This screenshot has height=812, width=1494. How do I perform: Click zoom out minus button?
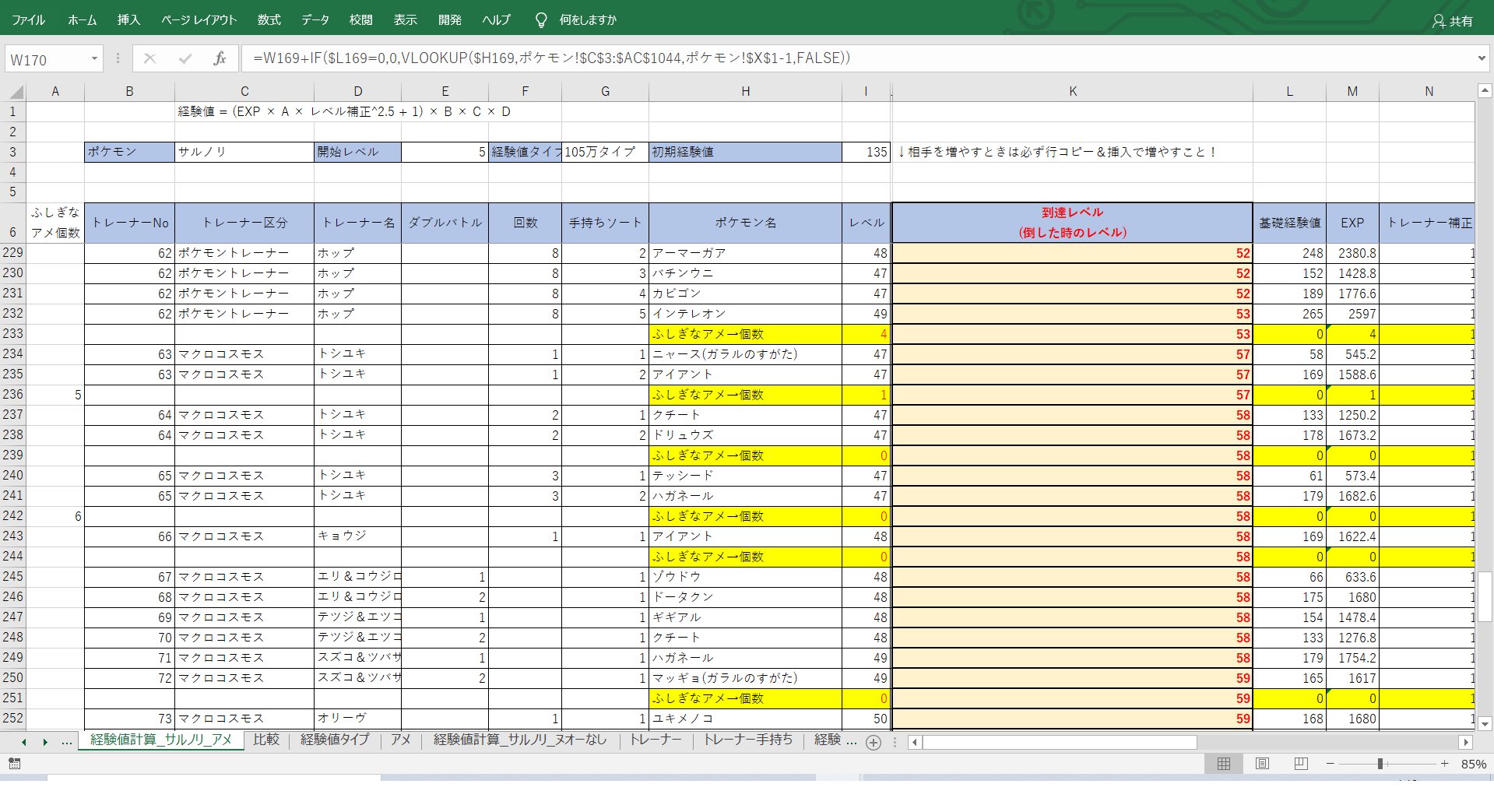point(1330,764)
